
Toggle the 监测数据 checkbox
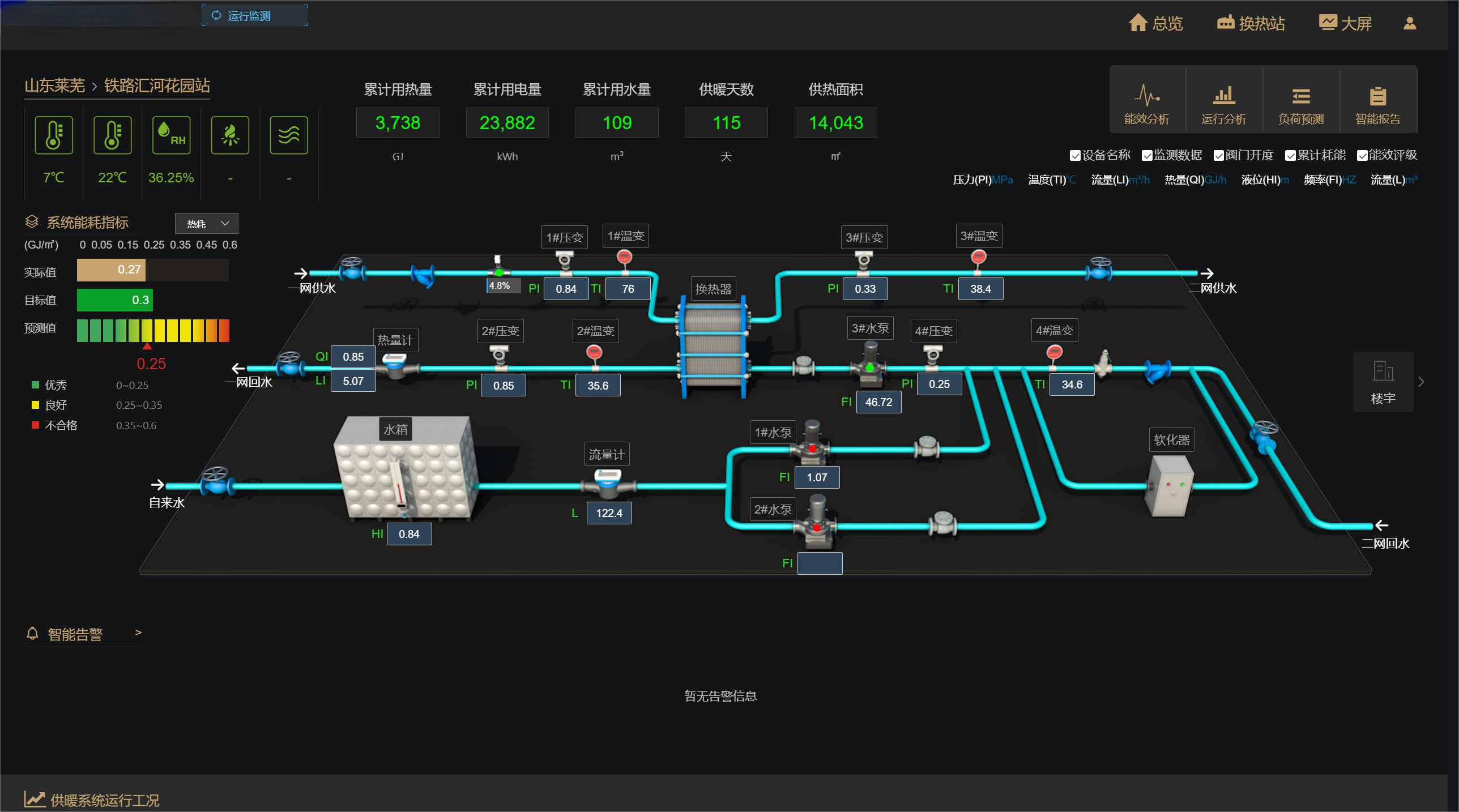pos(1147,156)
